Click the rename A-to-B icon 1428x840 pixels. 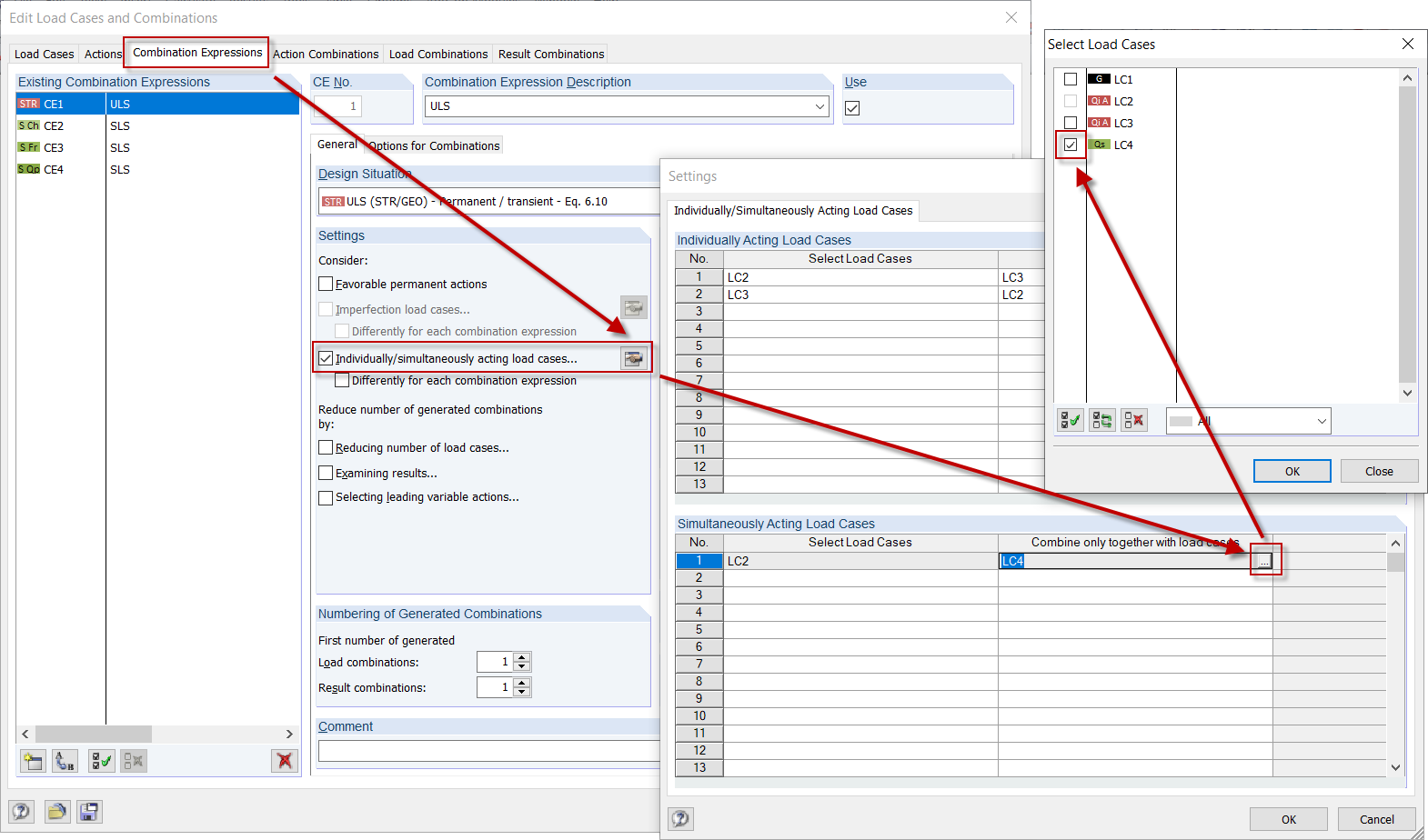pos(65,761)
